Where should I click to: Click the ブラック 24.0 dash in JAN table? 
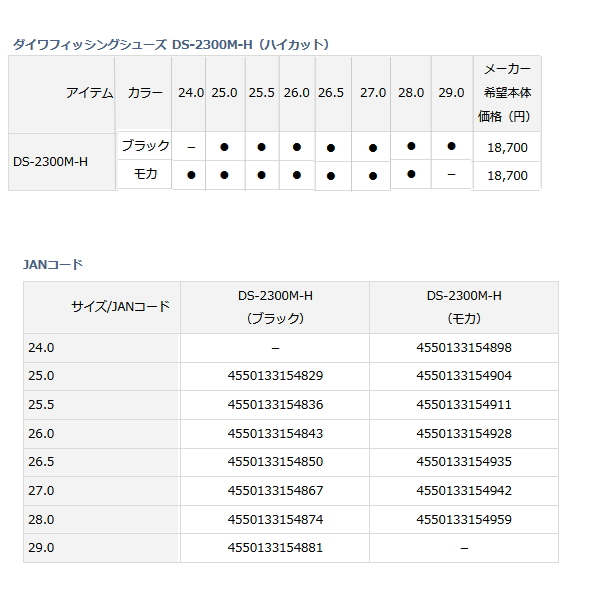[275, 349]
